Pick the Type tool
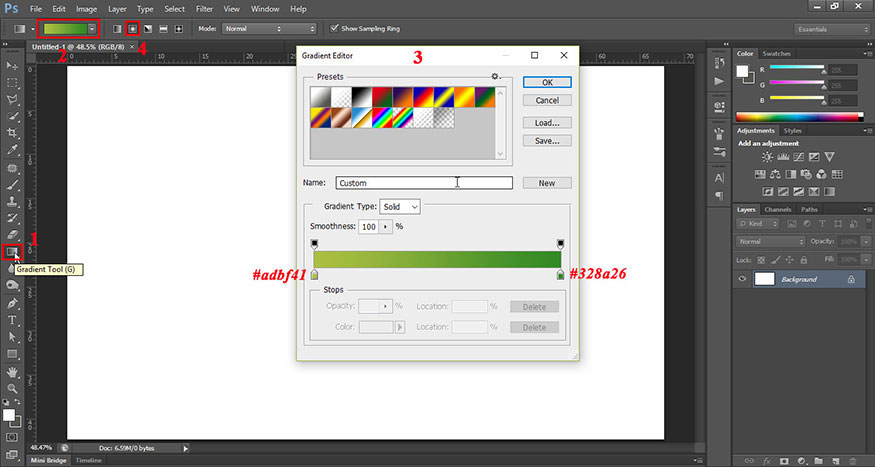875x467 pixels. click(x=13, y=320)
